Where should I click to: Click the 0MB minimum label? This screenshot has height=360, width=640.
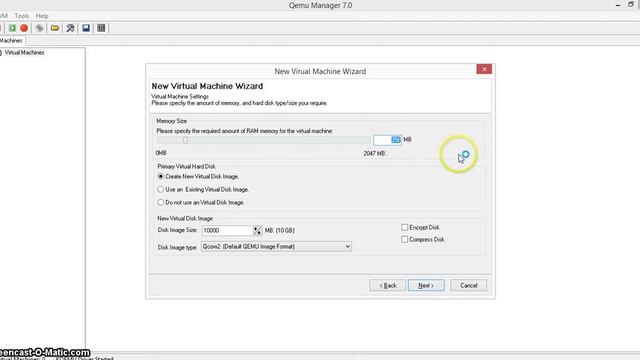coord(161,153)
